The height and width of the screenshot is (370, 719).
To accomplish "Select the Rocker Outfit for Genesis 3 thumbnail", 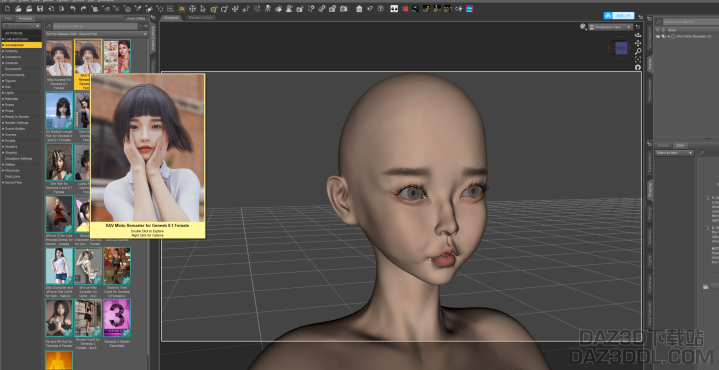I will (x=88, y=318).
